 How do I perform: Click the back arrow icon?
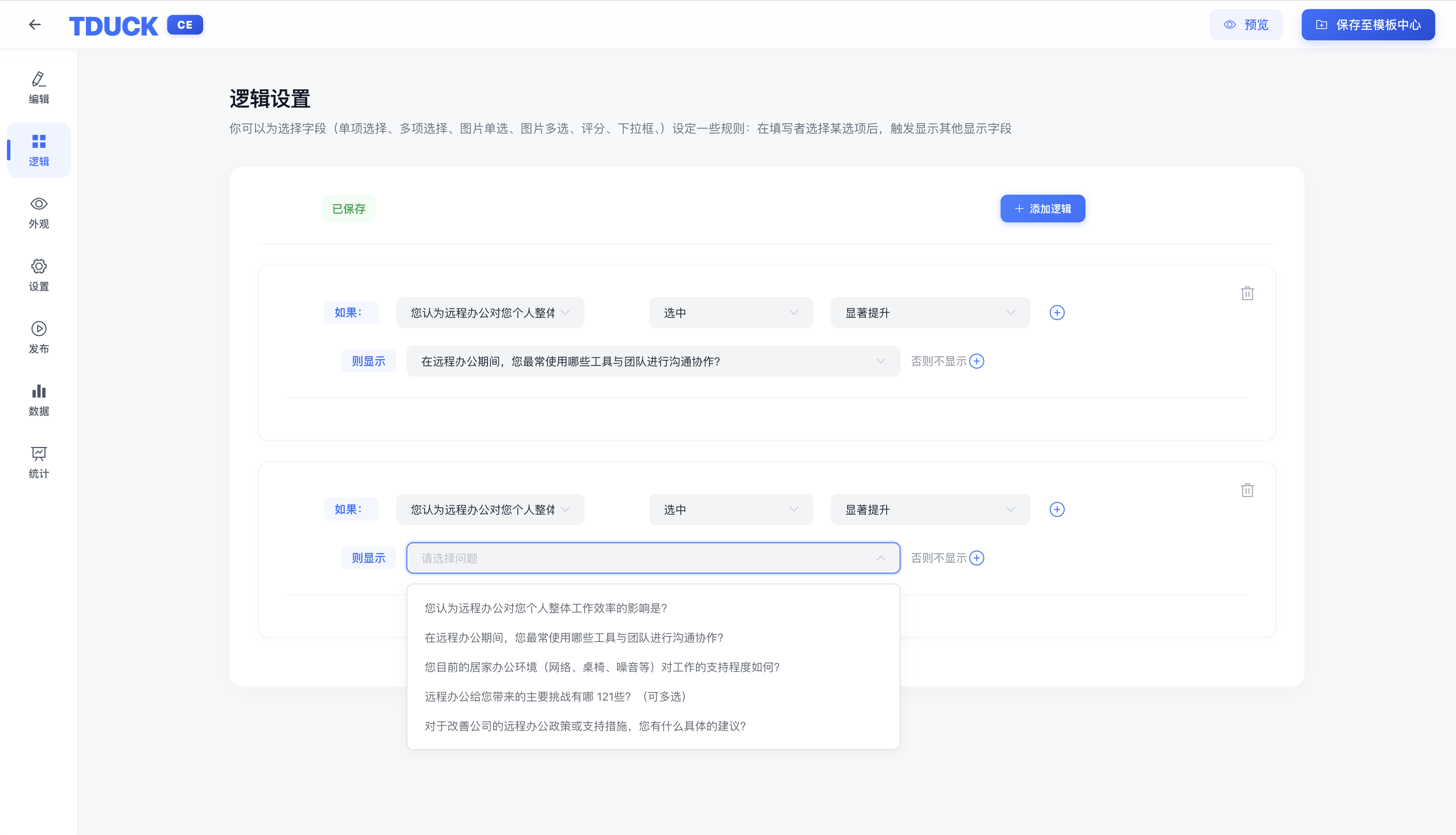click(35, 25)
